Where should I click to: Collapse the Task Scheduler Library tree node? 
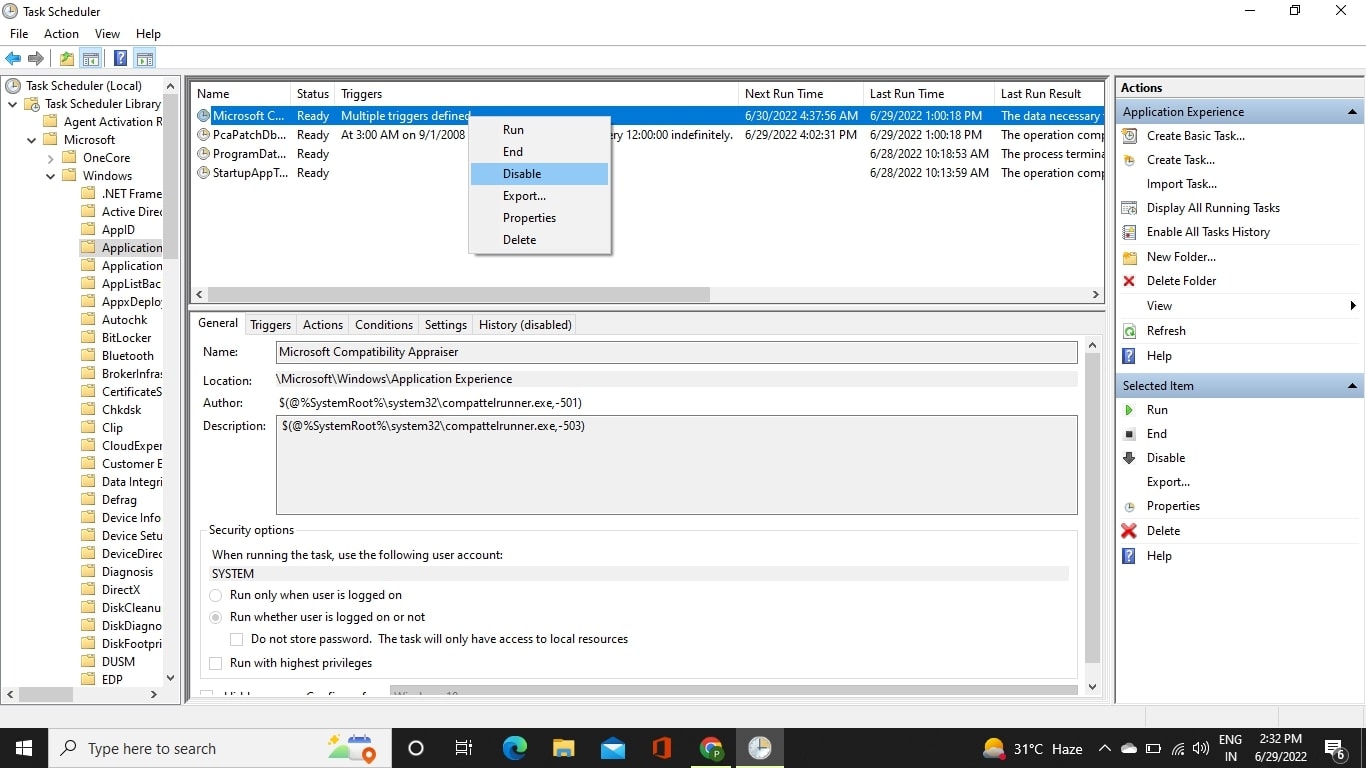tap(12, 104)
